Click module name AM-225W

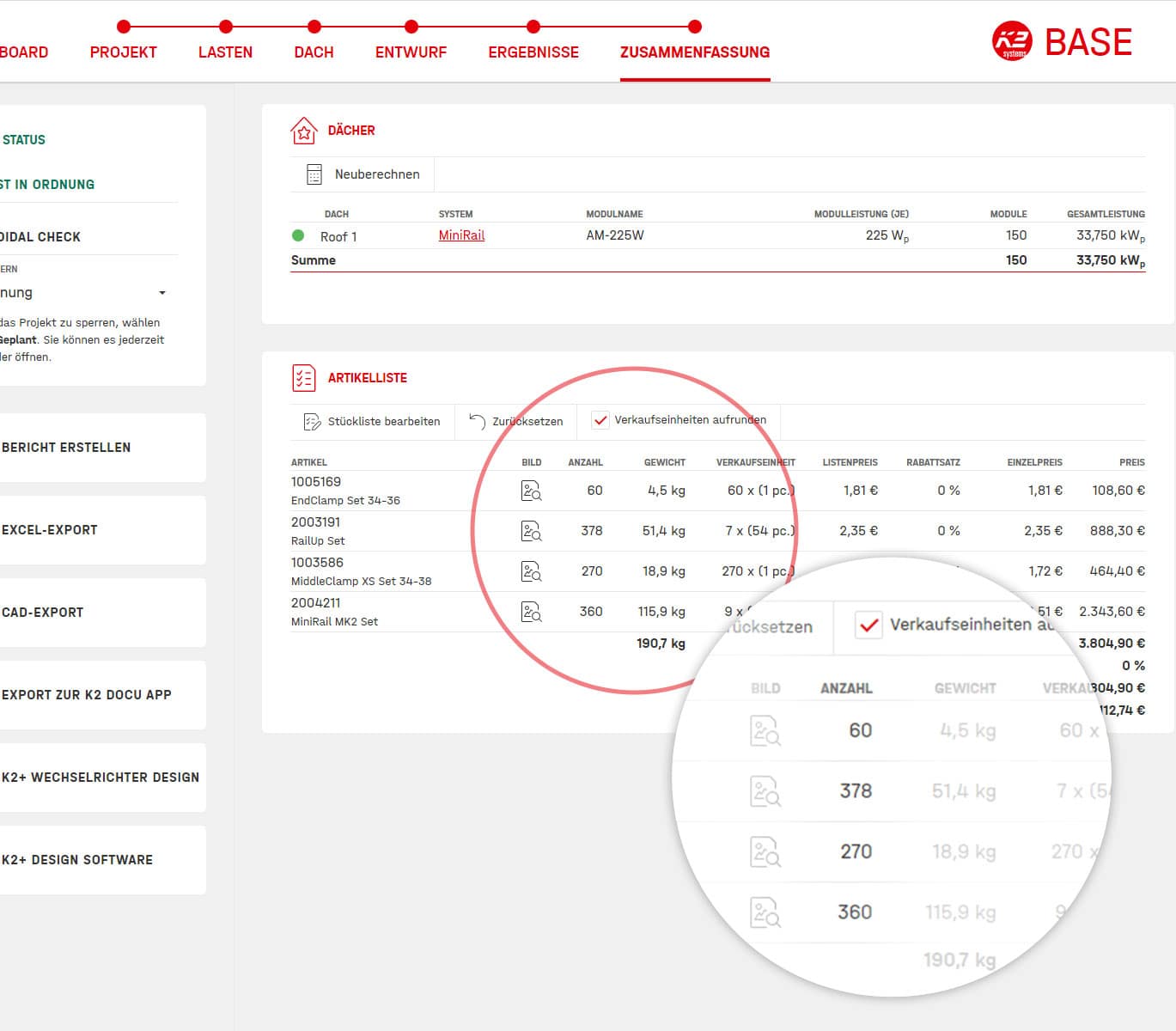615,235
